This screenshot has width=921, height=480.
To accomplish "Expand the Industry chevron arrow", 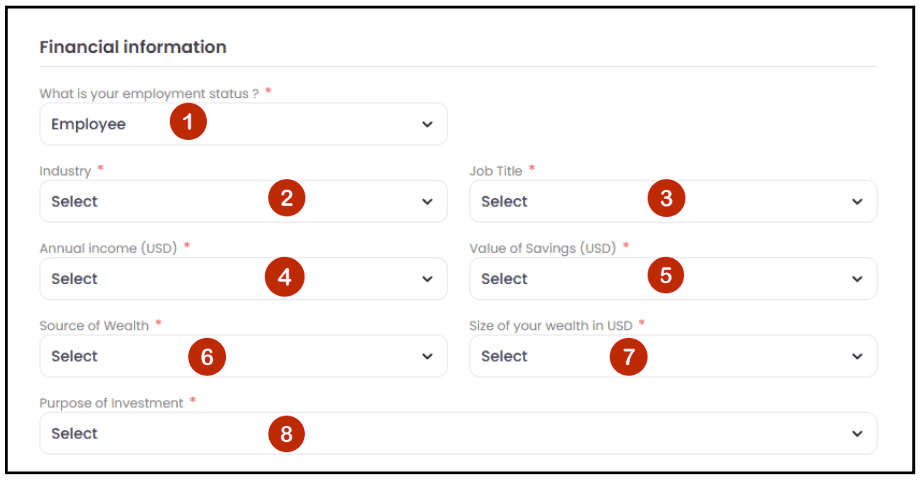I will [427, 202].
